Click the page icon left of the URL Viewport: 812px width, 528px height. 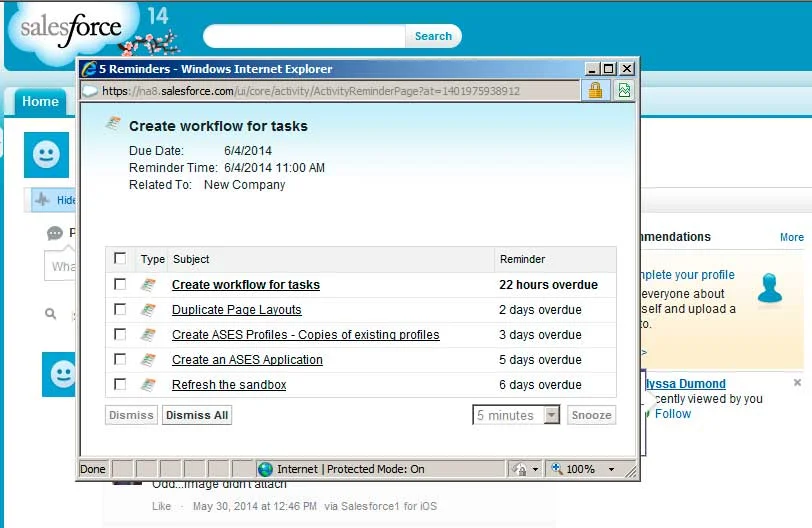tap(90, 91)
